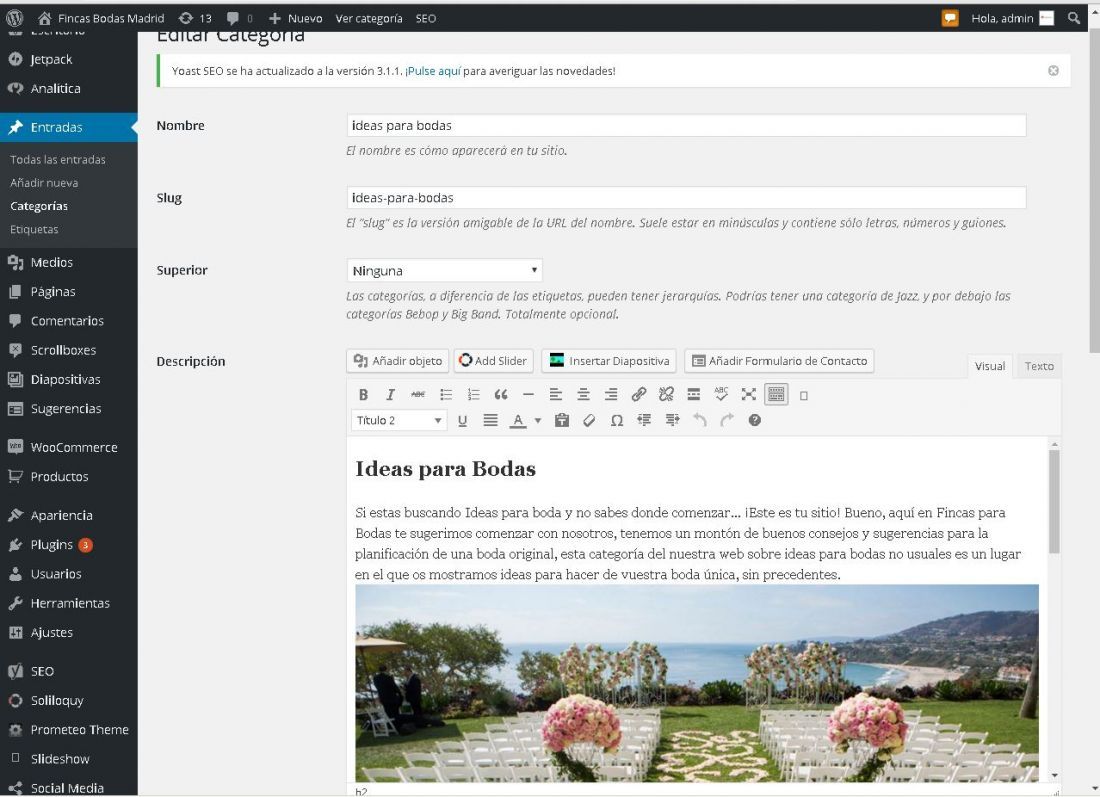
Task: Click the Añadir objeto button
Action: pos(398,361)
